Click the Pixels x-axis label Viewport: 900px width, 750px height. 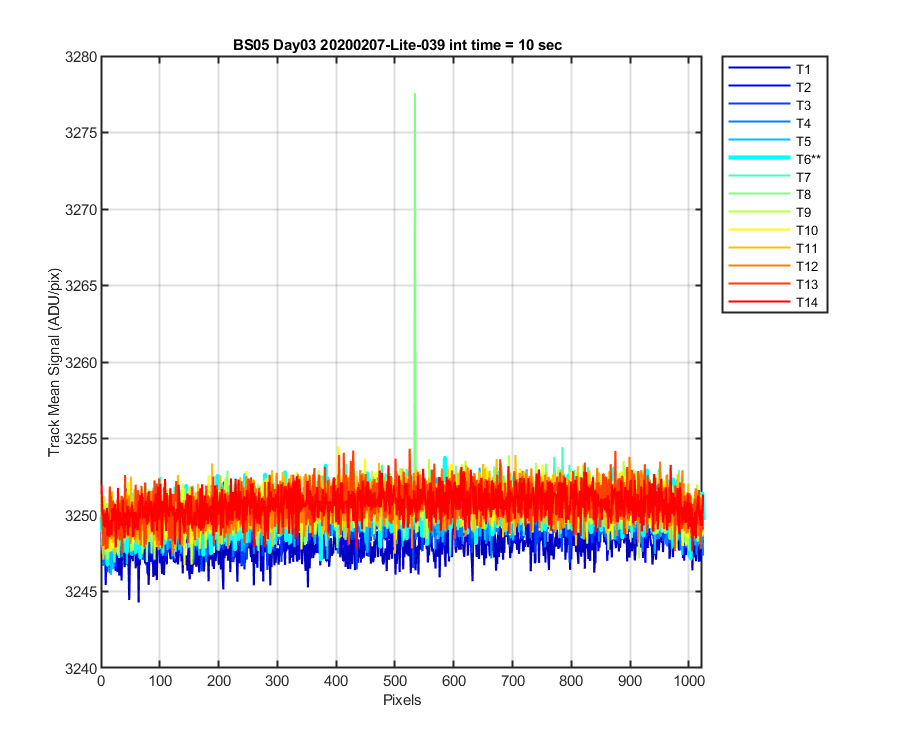tap(402, 700)
